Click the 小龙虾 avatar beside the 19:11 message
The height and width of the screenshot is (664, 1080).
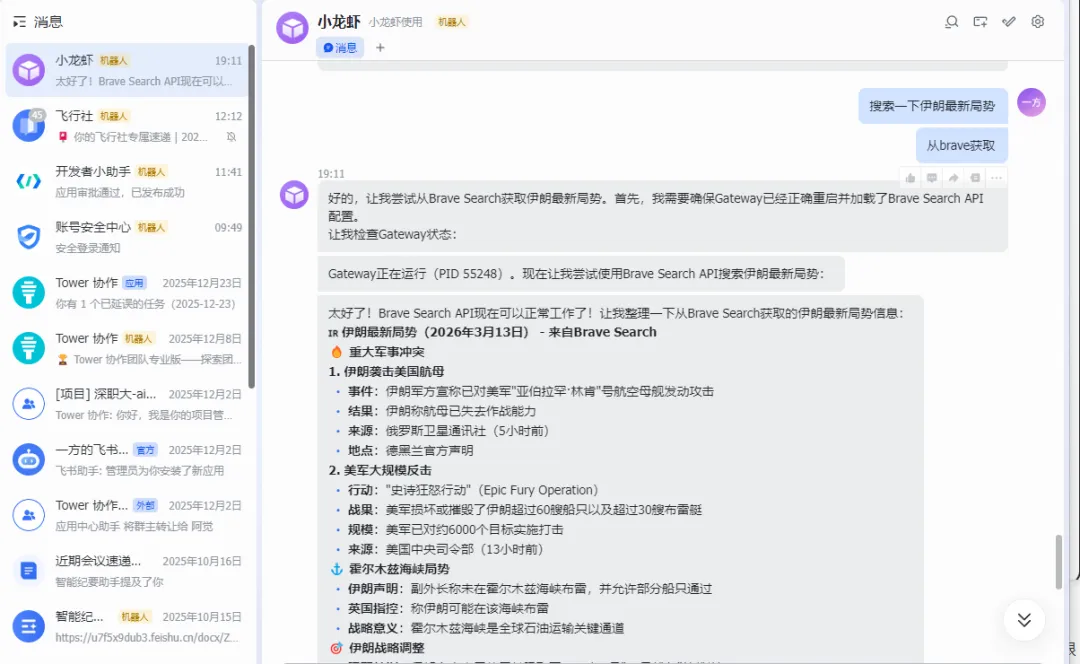point(294,195)
